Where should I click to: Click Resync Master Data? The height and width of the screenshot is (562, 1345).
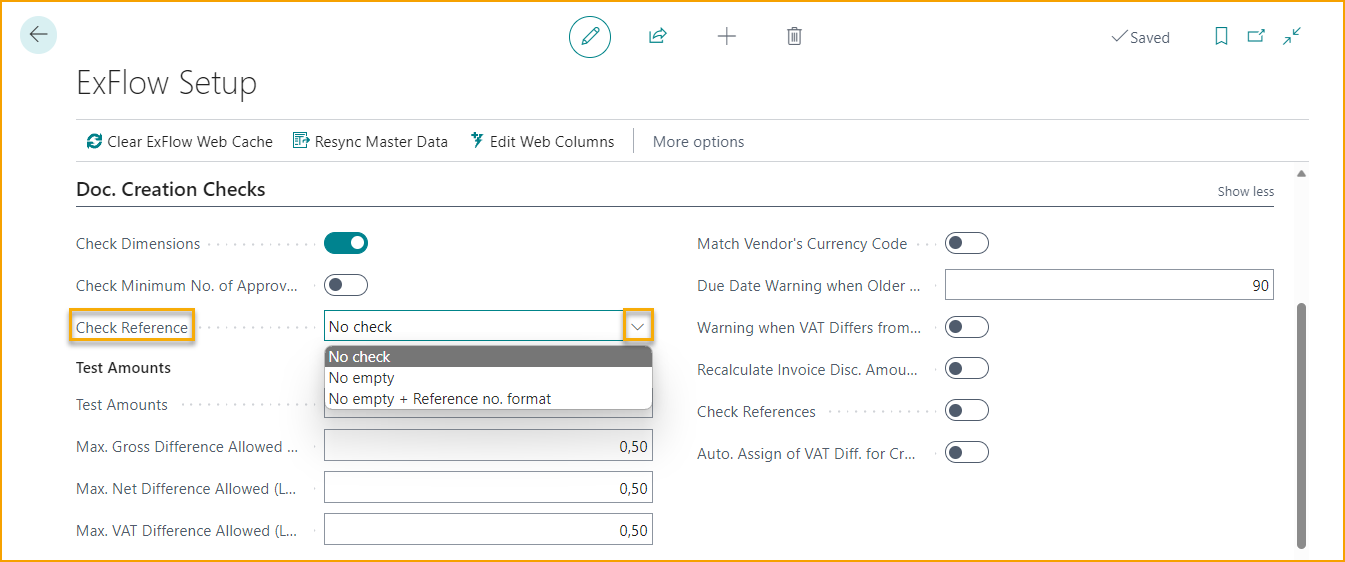pos(370,142)
